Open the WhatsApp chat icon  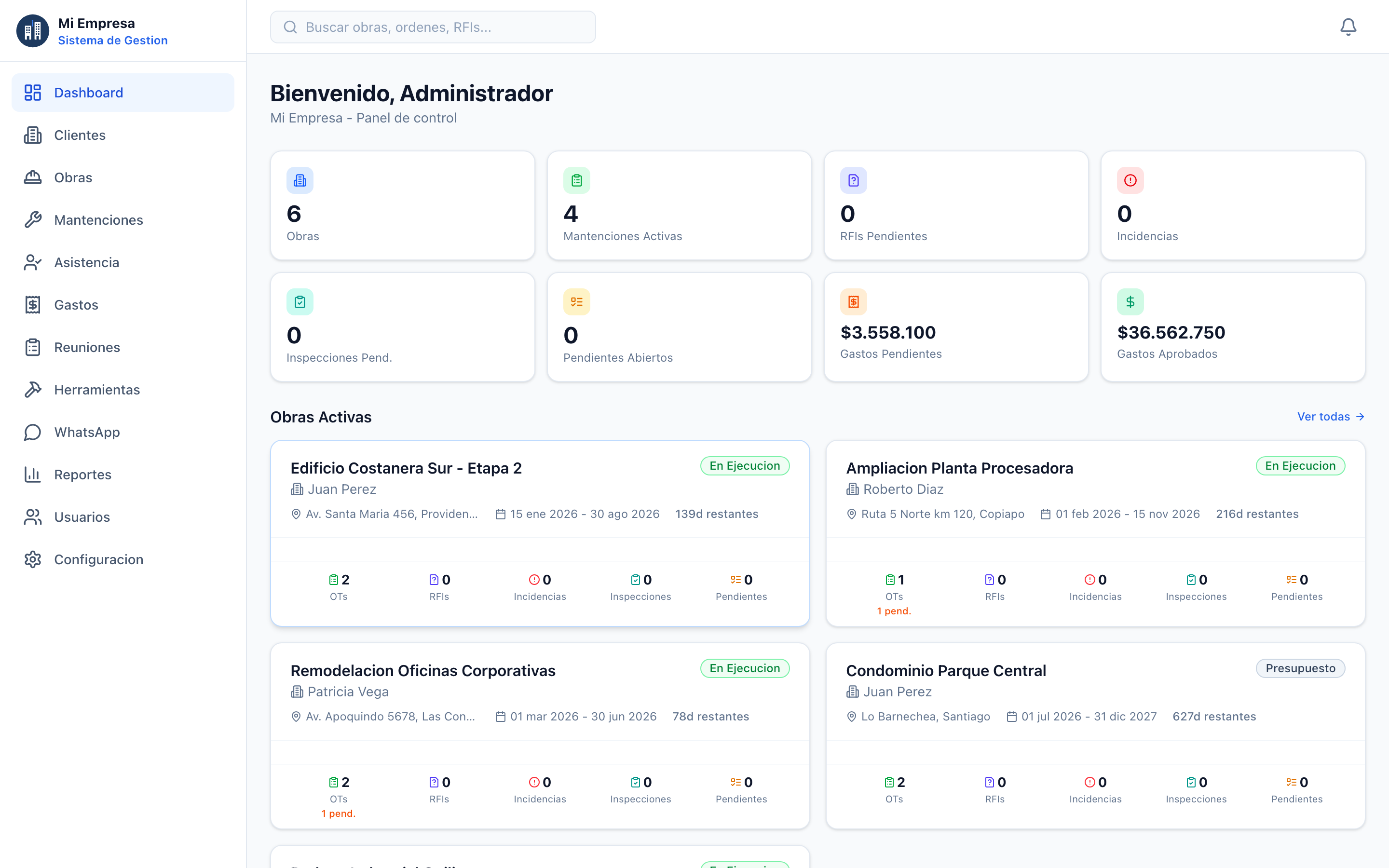[33, 432]
